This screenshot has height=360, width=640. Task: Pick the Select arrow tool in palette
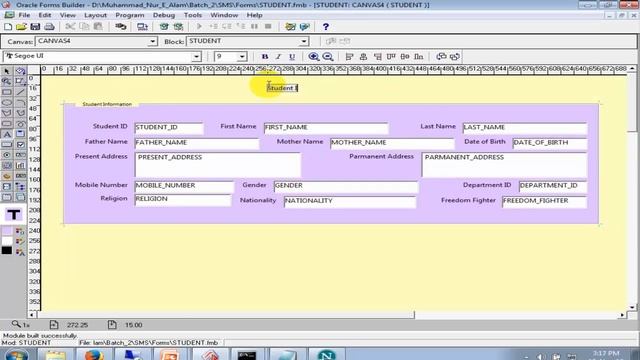pos(7,71)
